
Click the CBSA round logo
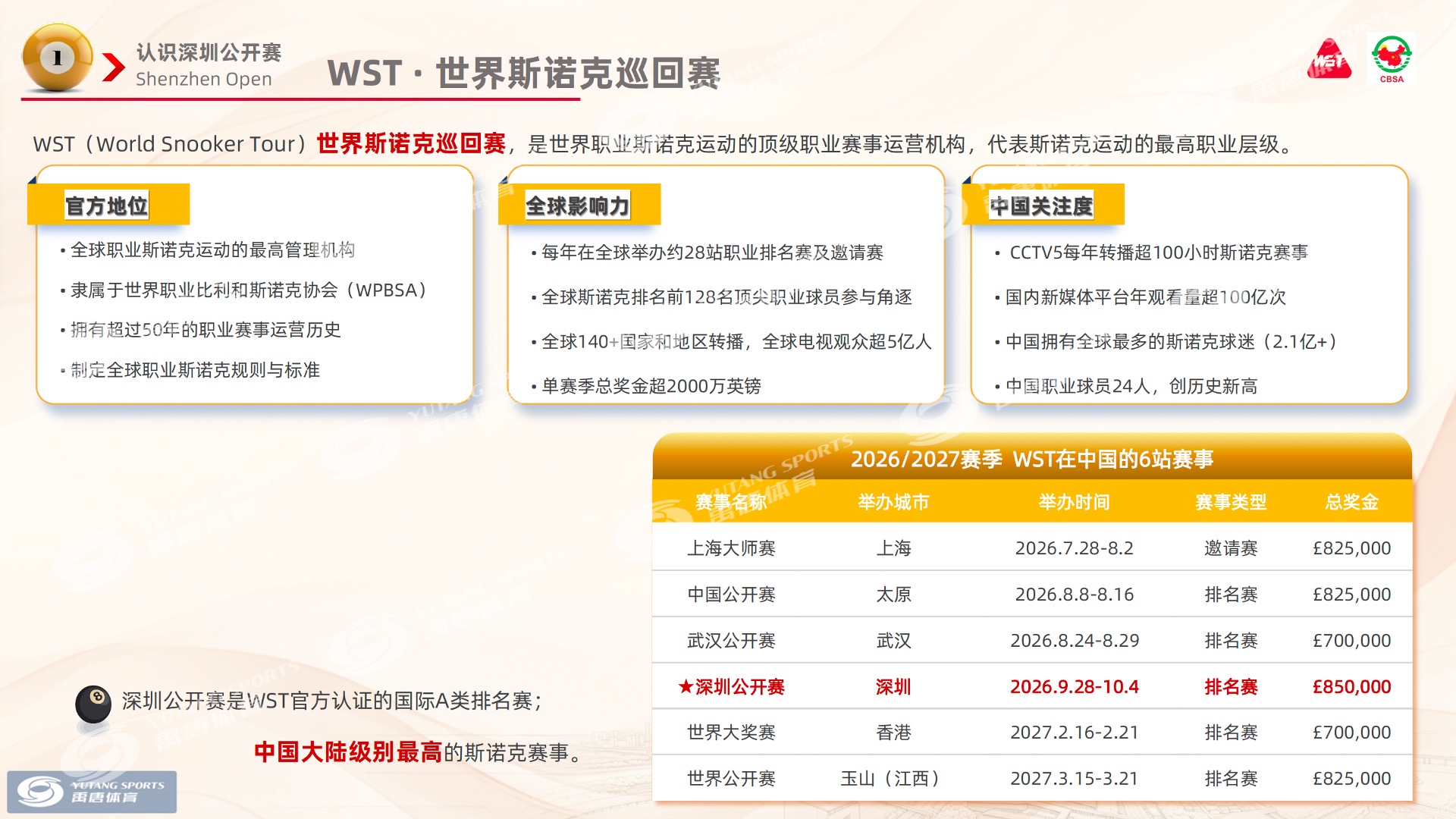click(1392, 58)
